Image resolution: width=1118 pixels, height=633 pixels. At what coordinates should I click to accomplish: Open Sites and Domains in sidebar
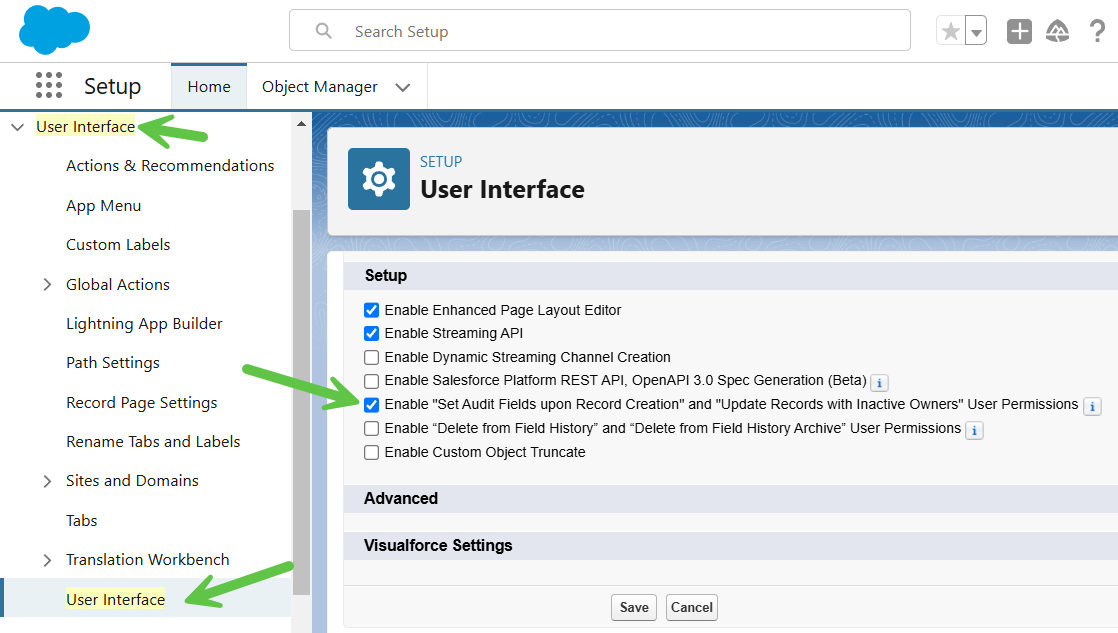[132, 481]
